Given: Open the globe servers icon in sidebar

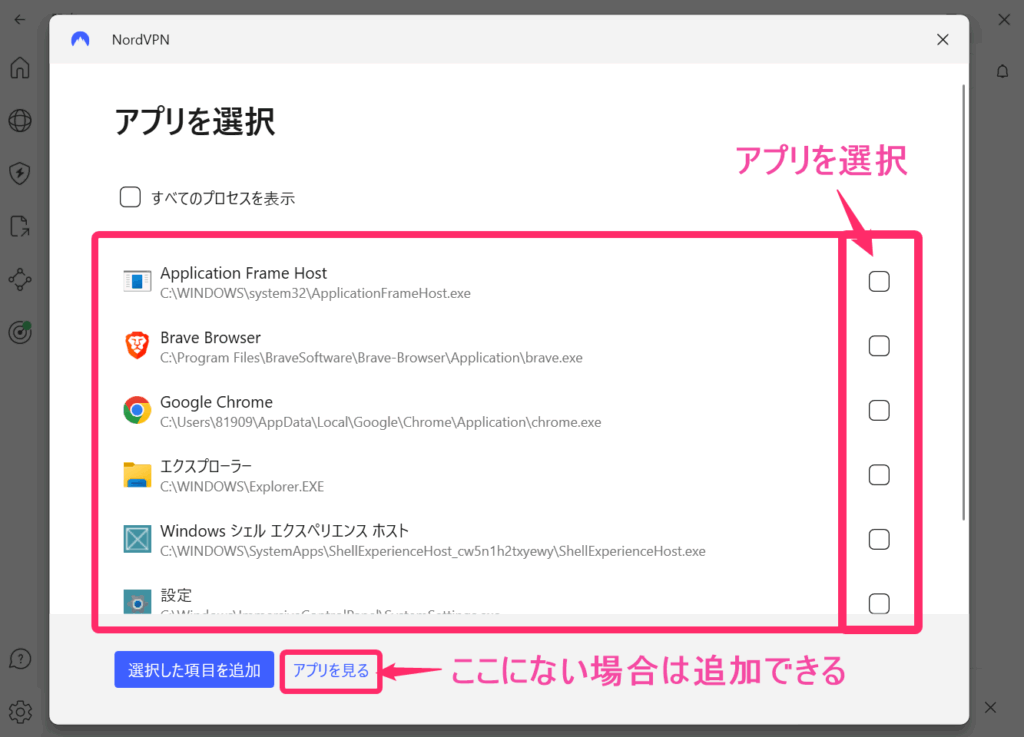Looking at the screenshot, I should coord(20,121).
